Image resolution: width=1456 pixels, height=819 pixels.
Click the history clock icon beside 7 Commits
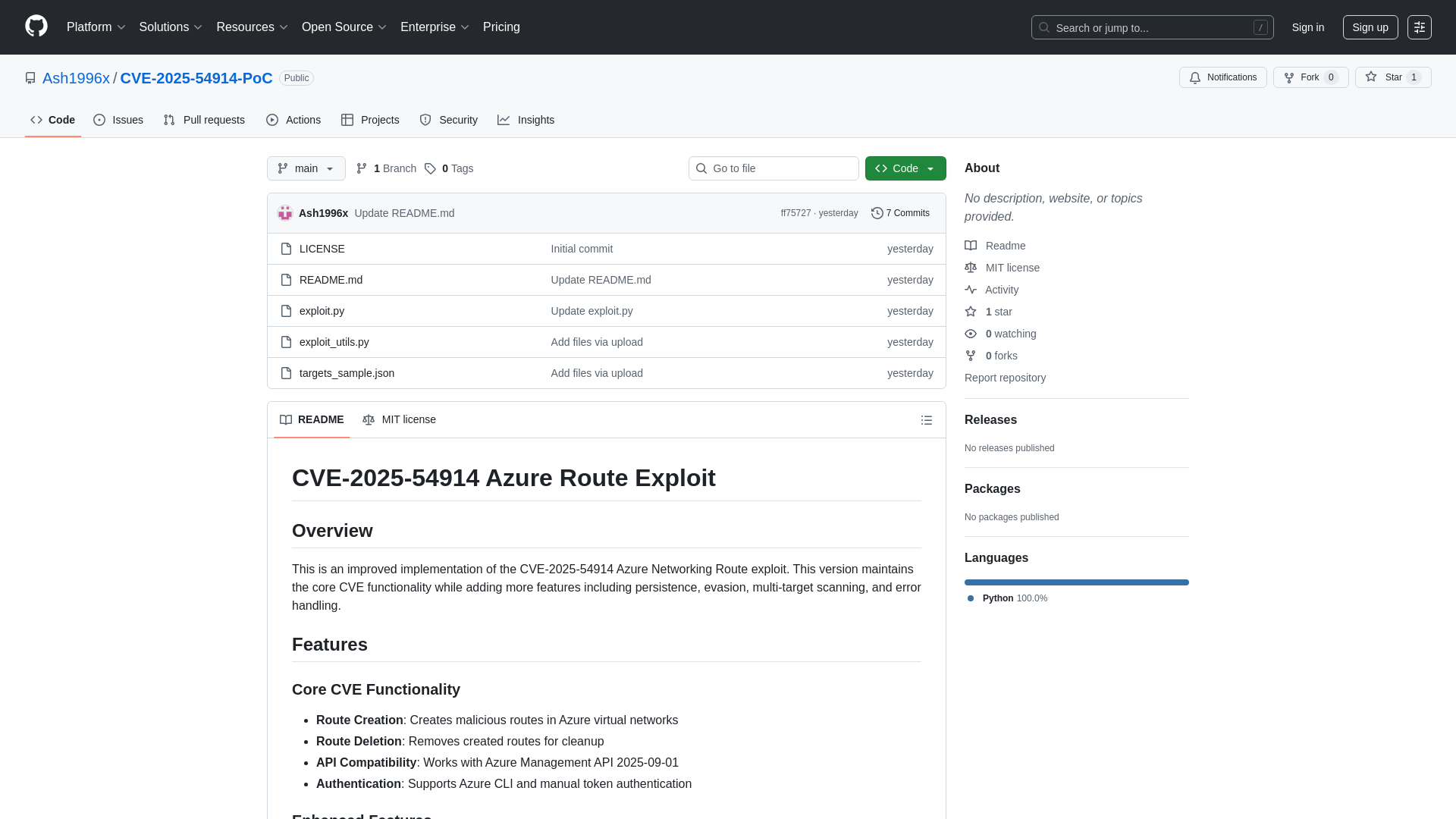point(877,213)
